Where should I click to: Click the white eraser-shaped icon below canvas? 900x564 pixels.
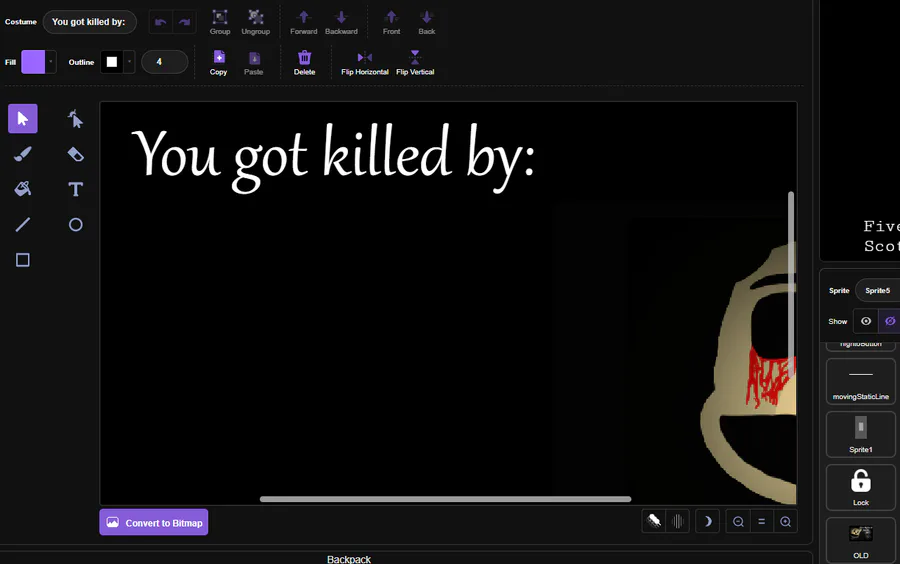(654, 522)
